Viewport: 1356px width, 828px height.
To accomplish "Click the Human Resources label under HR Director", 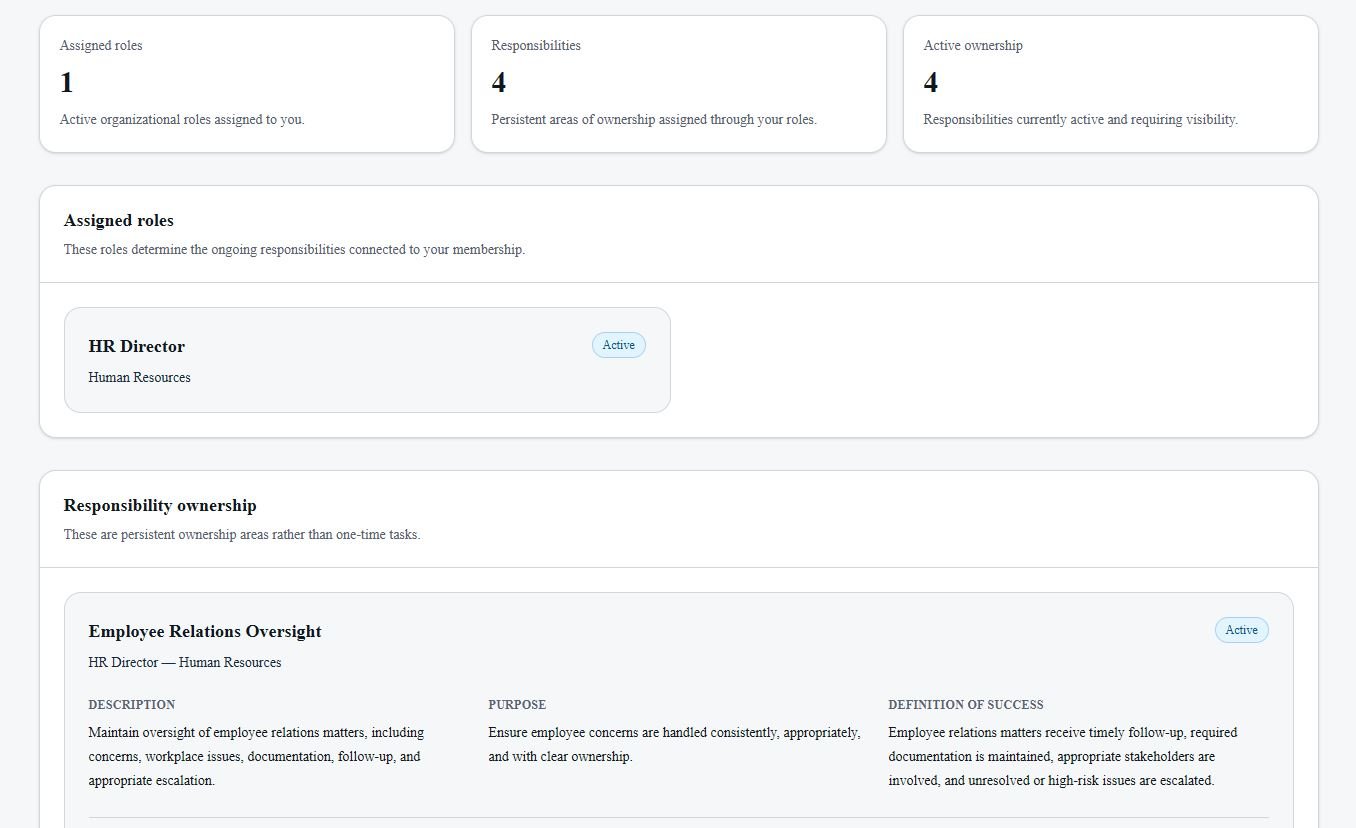I will coord(140,377).
